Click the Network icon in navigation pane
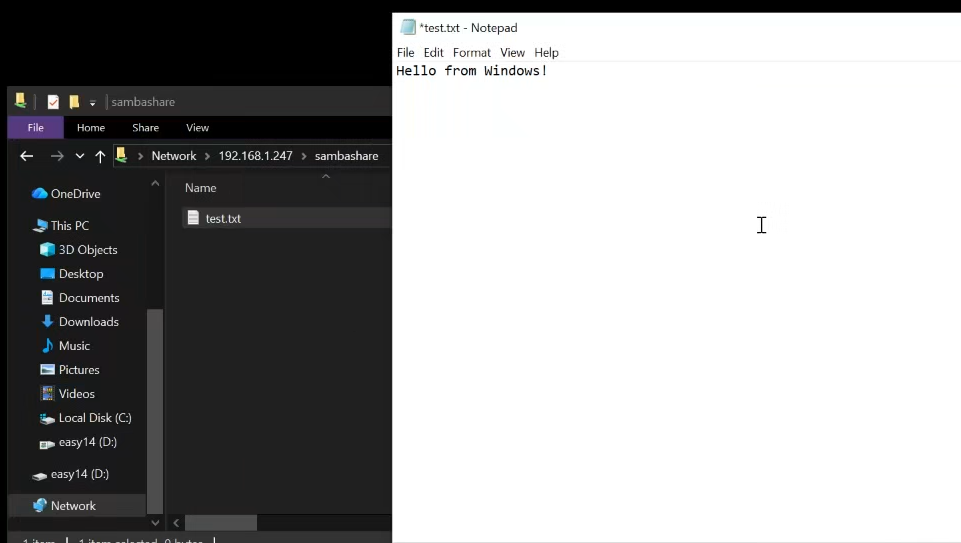The width and height of the screenshot is (961, 543). point(40,506)
